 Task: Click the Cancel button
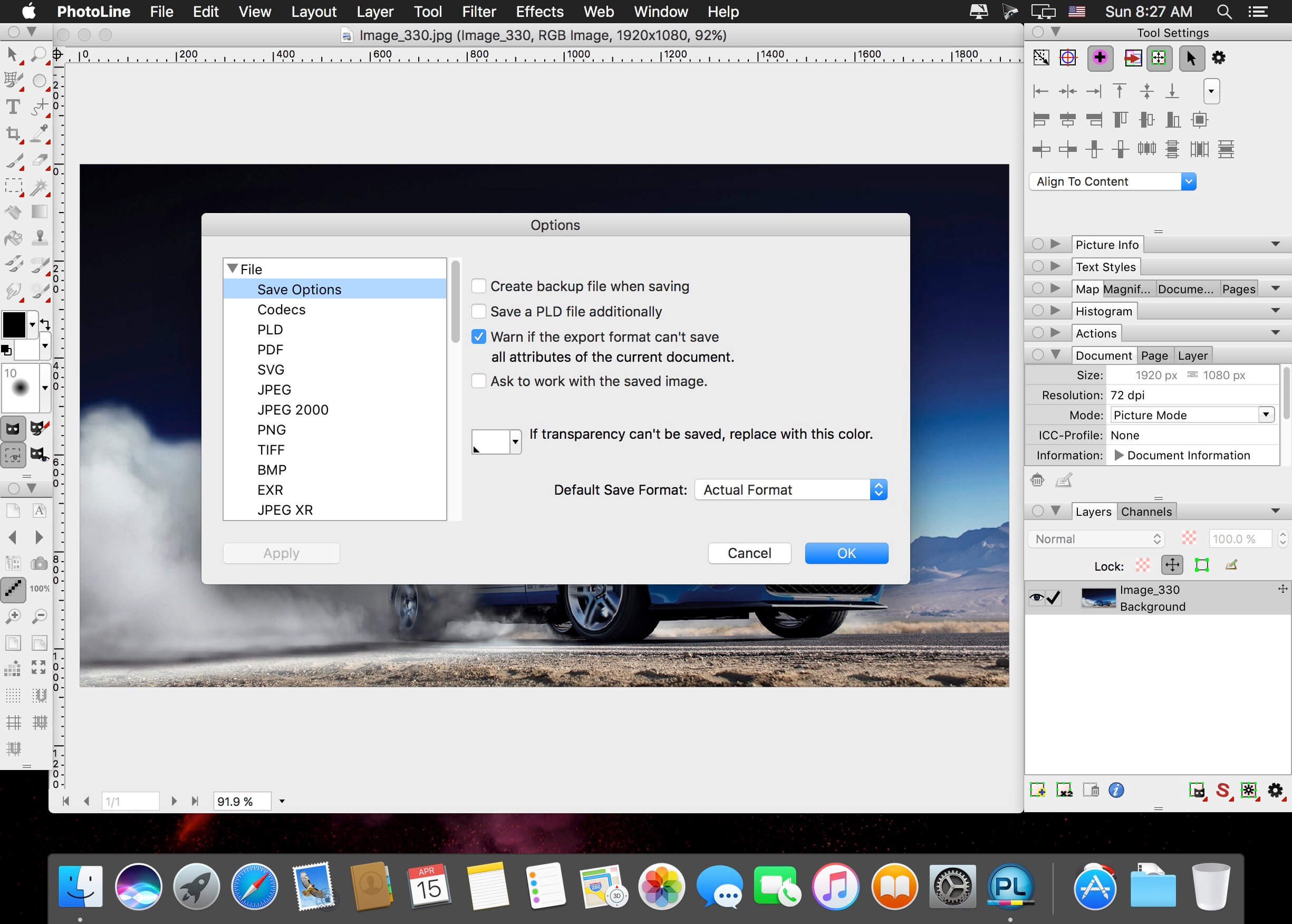click(x=749, y=553)
